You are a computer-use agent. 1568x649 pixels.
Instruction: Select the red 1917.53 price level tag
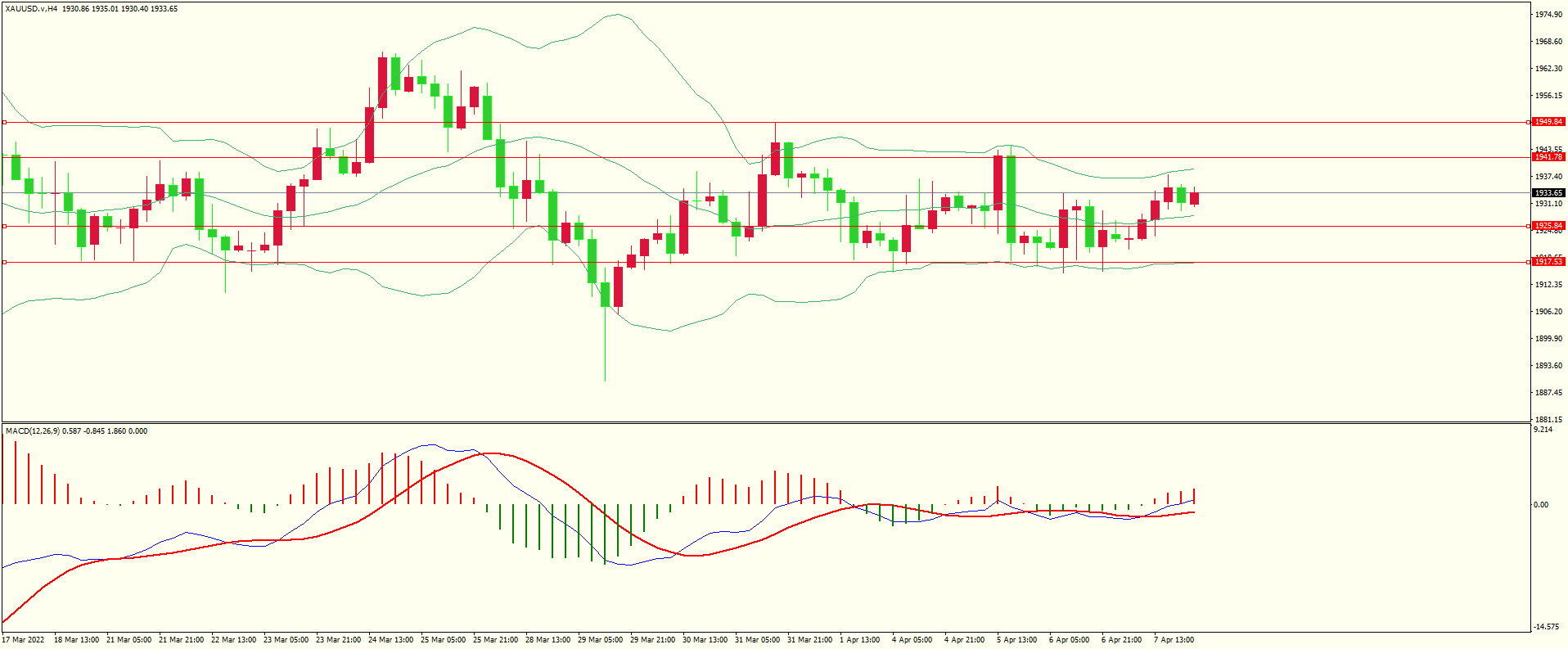pyautogui.click(x=1548, y=262)
